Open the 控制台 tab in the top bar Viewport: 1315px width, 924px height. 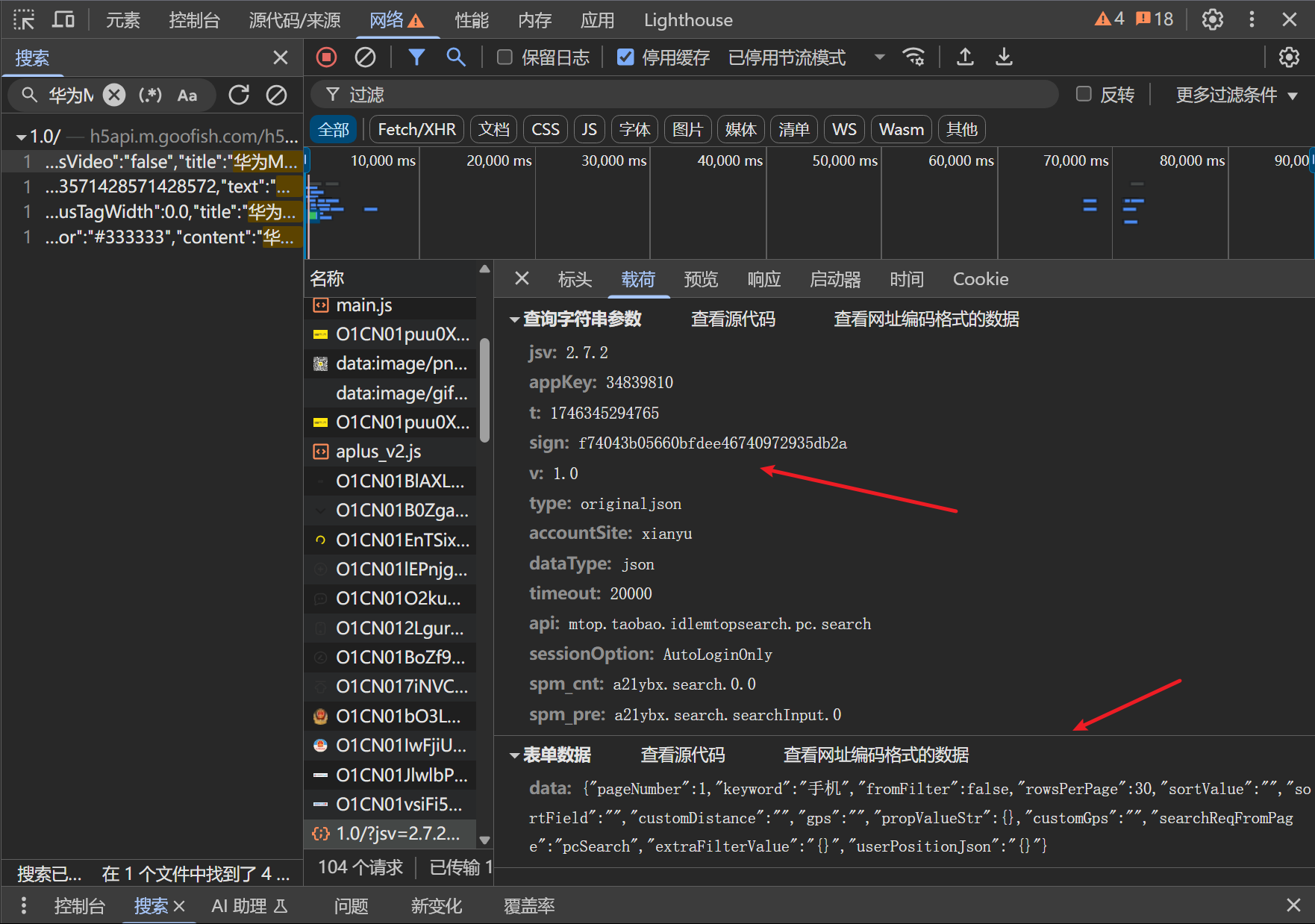click(194, 20)
